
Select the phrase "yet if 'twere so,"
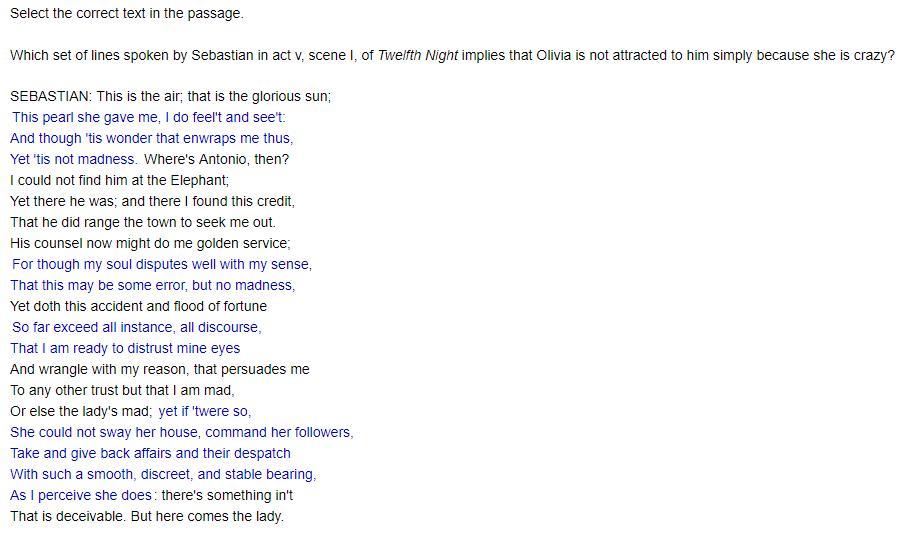point(205,411)
